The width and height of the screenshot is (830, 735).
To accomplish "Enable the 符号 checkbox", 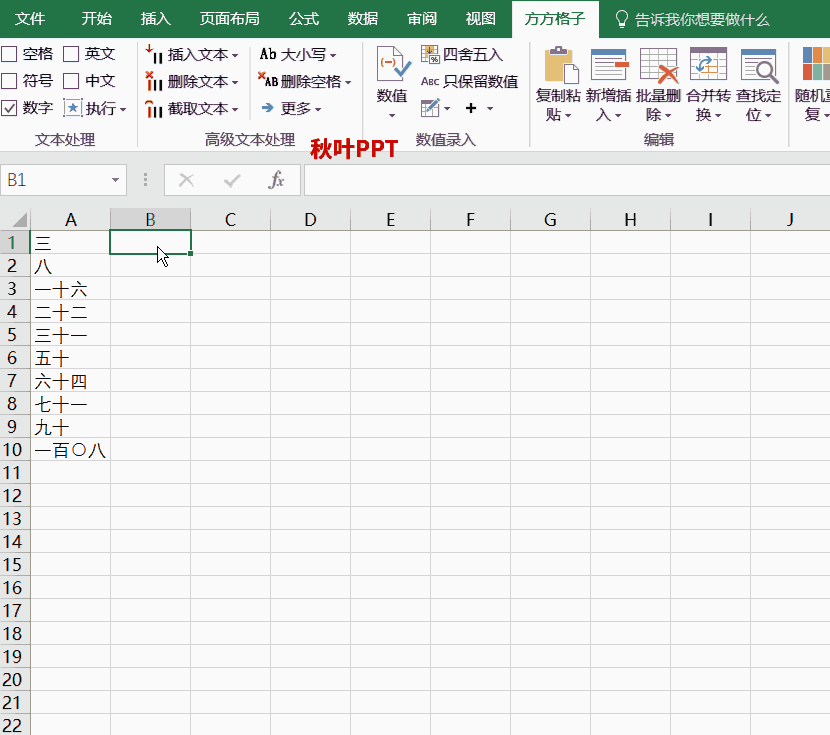I will pos(9,81).
